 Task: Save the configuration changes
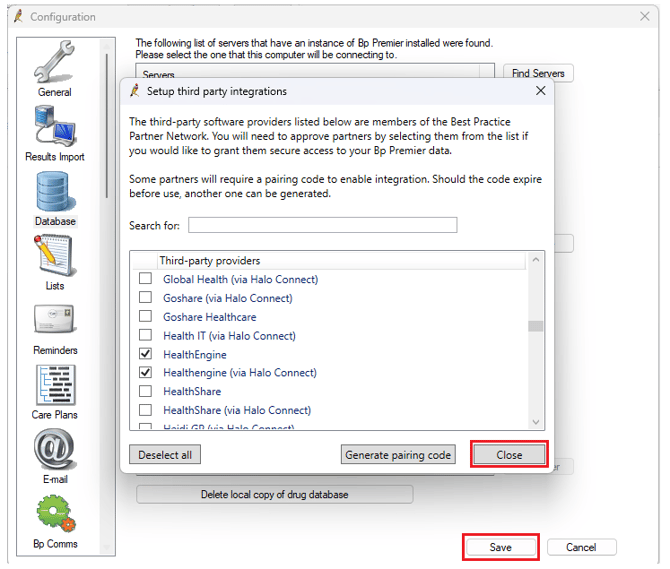[x=500, y=547]
